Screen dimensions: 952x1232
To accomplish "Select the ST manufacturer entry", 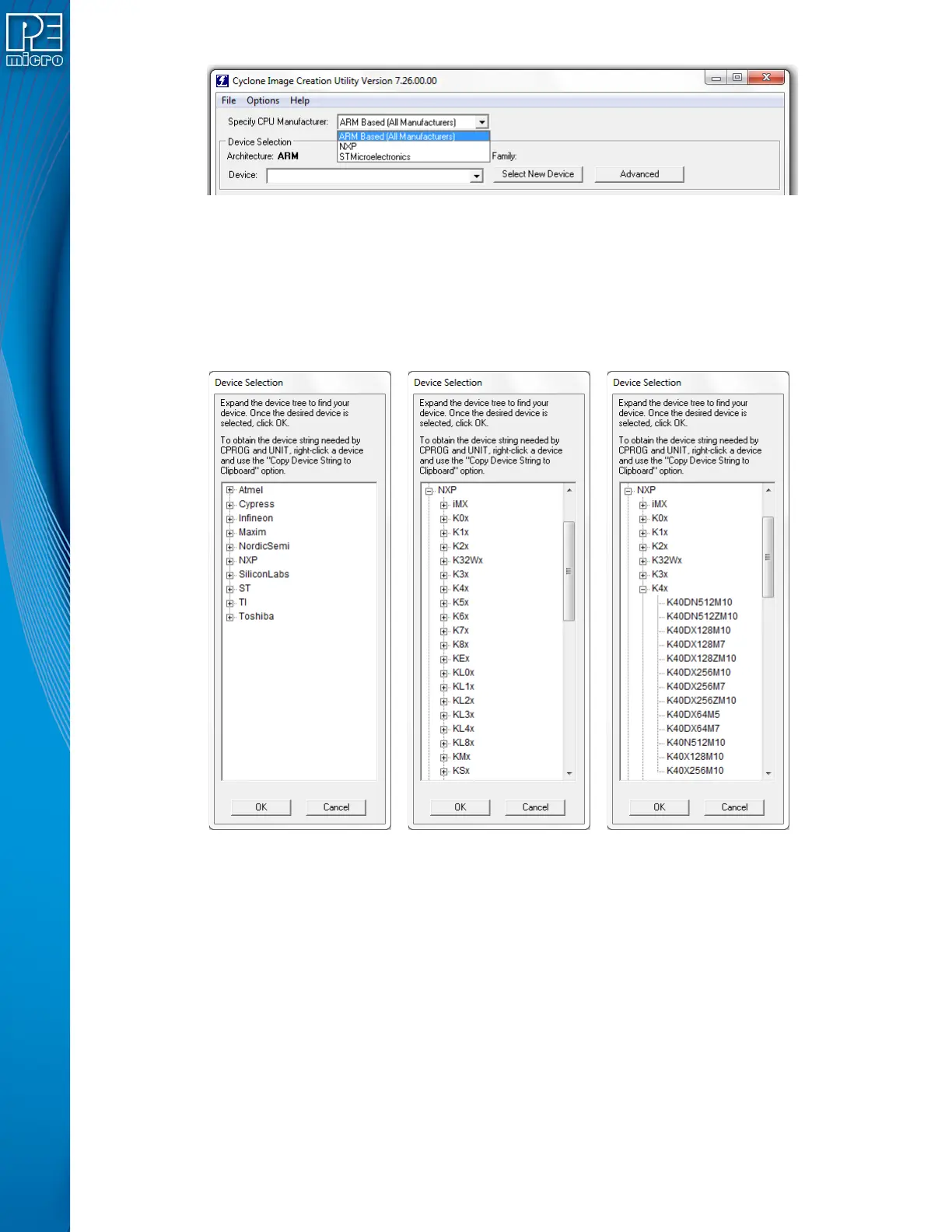I will click(245, 588).
